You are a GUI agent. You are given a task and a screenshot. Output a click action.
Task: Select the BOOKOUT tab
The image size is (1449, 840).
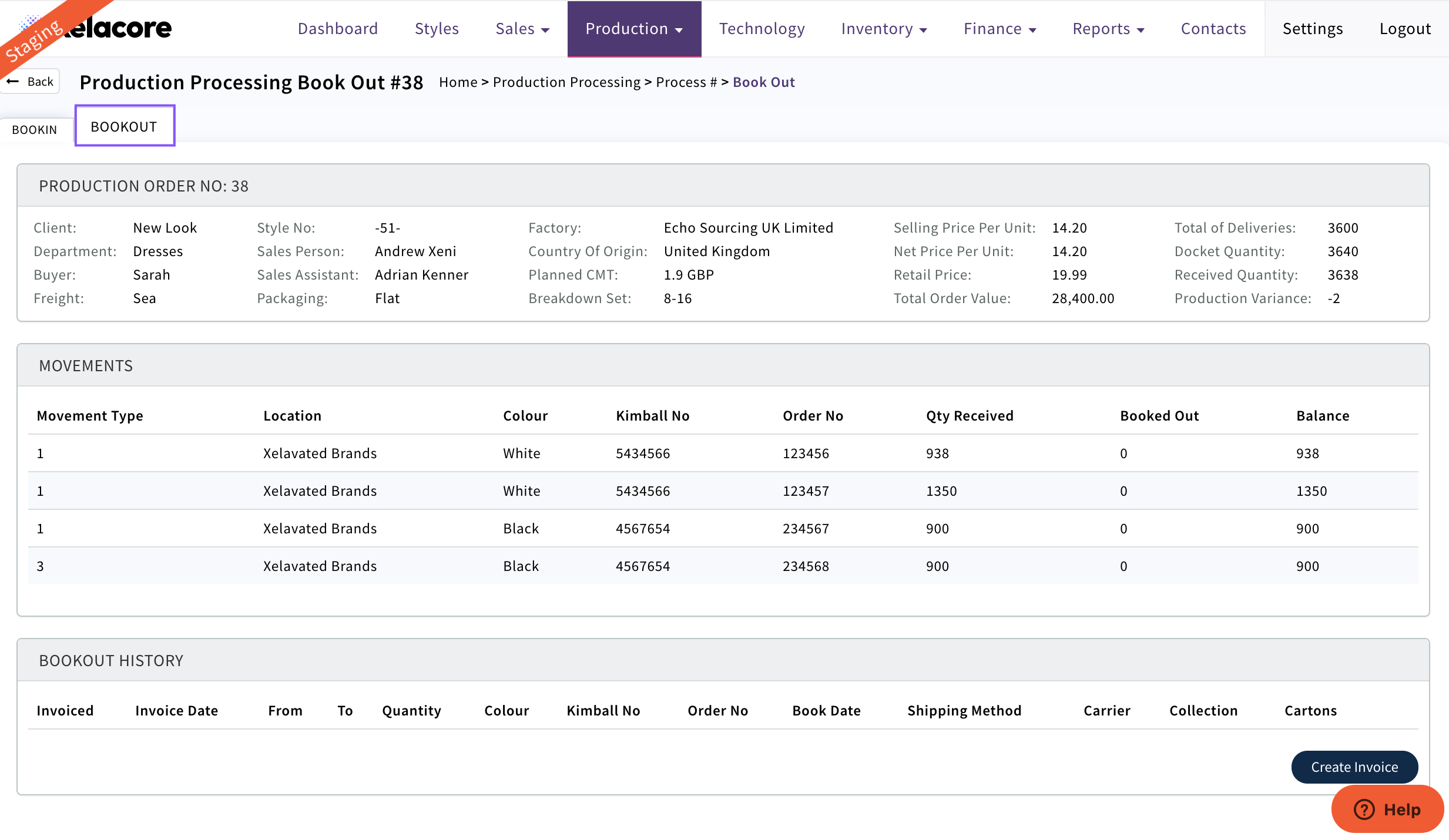pos(124,126)
